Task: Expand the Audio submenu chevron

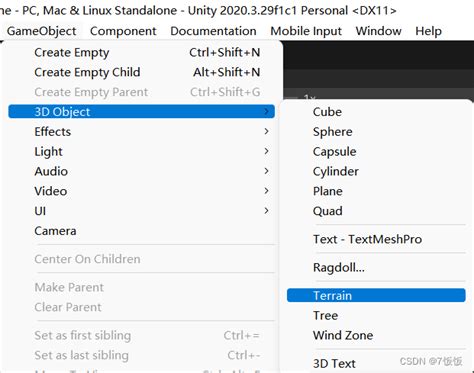Action: [x=266, y=171]
